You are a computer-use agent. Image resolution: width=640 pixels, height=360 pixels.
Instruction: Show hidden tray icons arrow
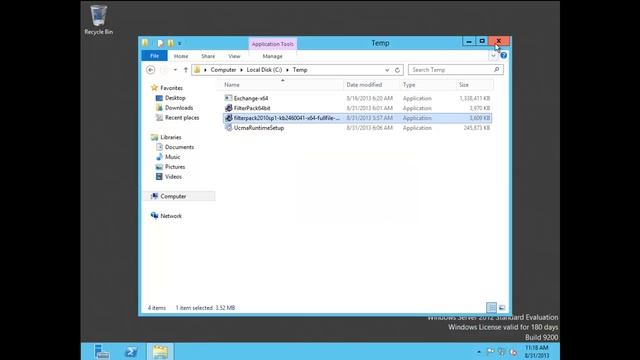click(x=479, y=352)
